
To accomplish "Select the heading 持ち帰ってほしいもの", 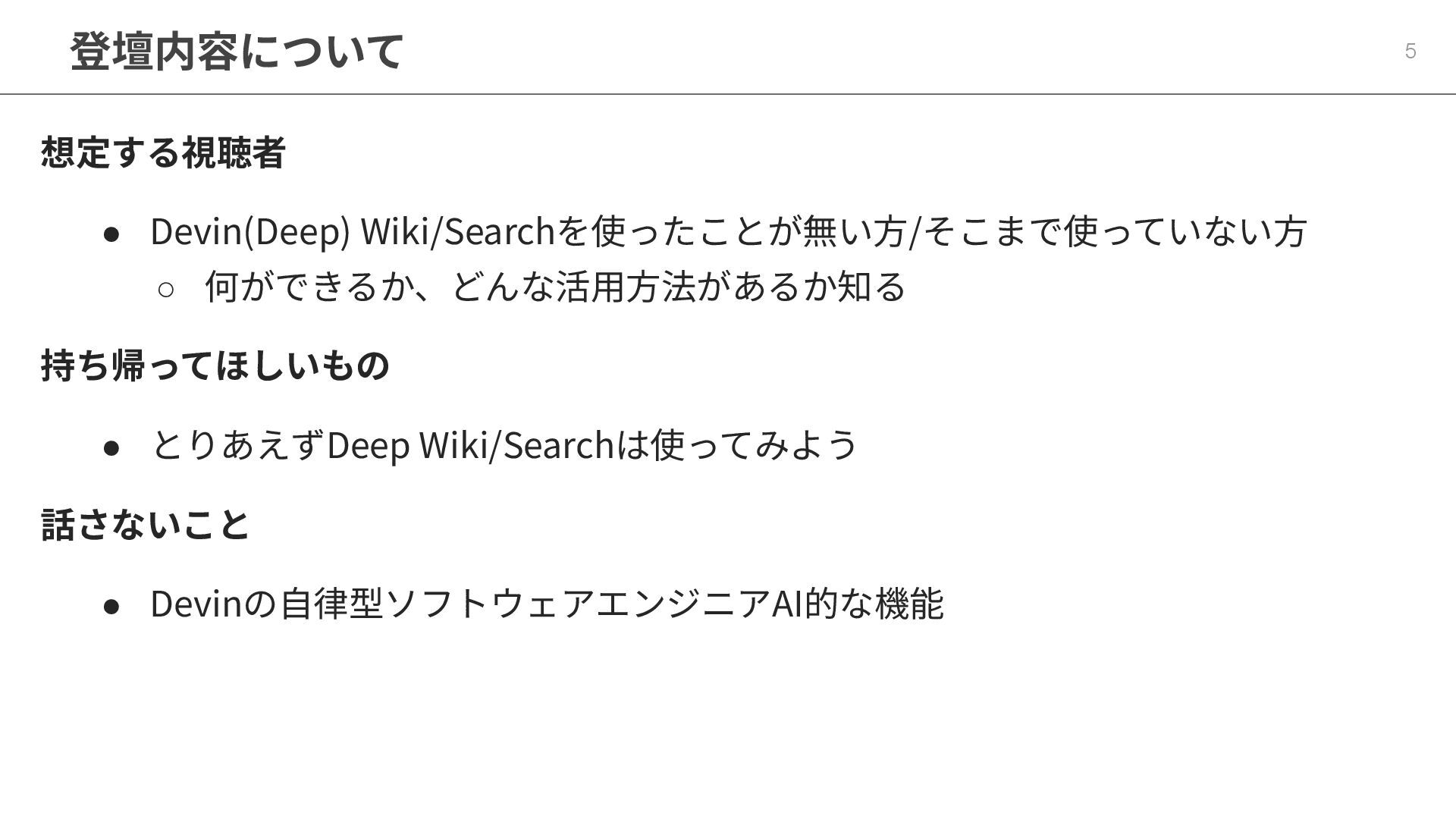I will tap(215, 365).
